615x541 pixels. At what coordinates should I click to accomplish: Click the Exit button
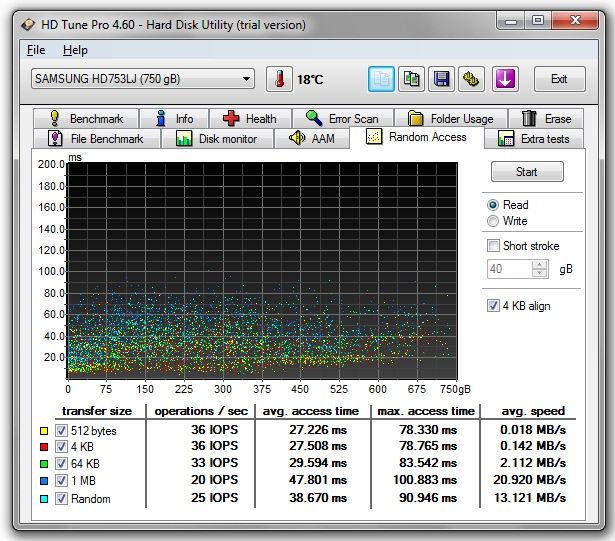(x=560, y=79)
